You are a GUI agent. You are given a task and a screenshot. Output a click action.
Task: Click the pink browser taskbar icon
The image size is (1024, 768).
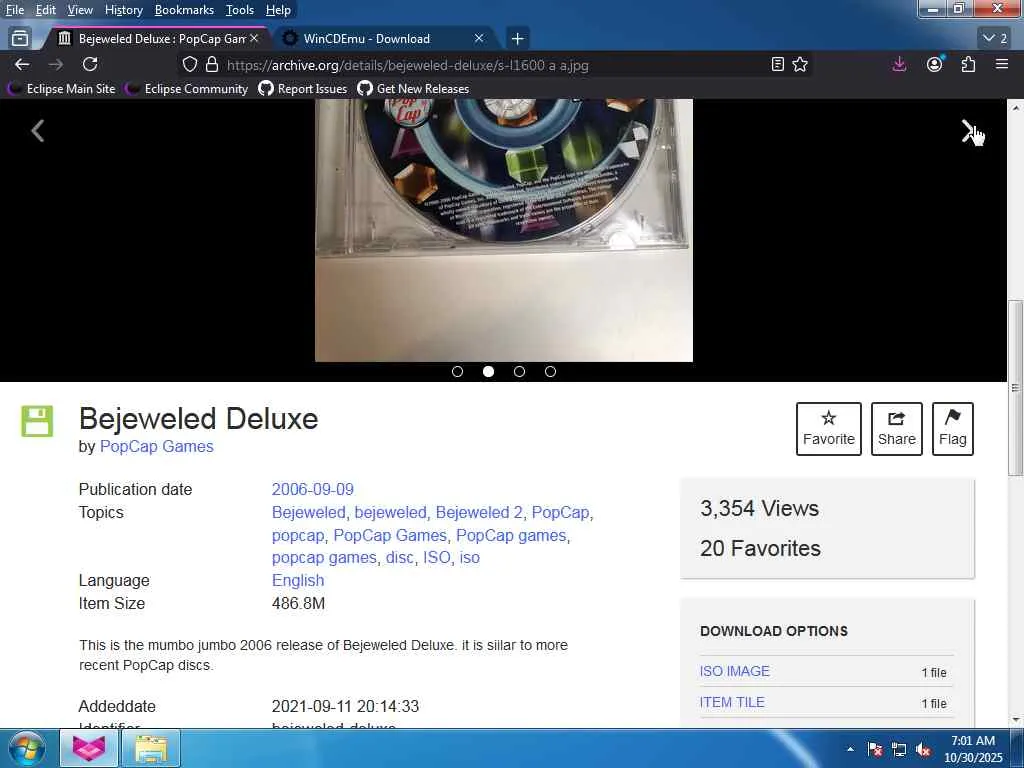89,748
